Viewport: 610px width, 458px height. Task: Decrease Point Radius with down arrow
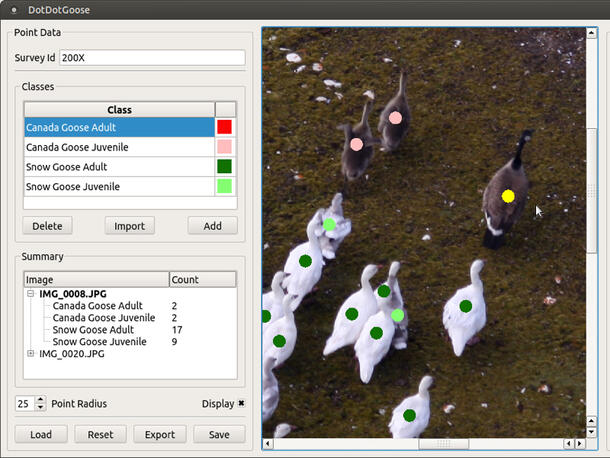pyautogui.click(x=40, y=407)
